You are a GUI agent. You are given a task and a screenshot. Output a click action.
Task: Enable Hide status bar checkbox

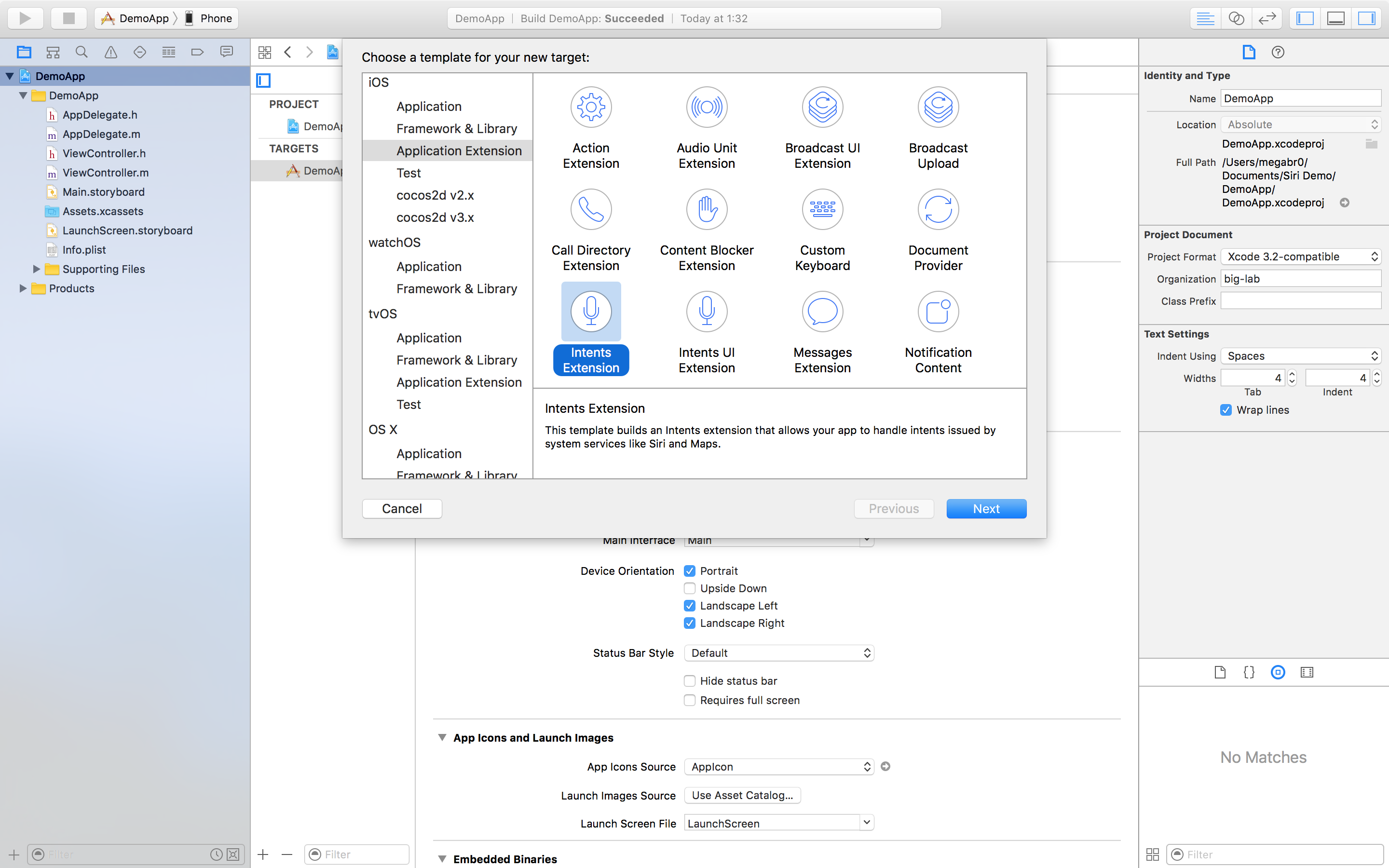689,681
